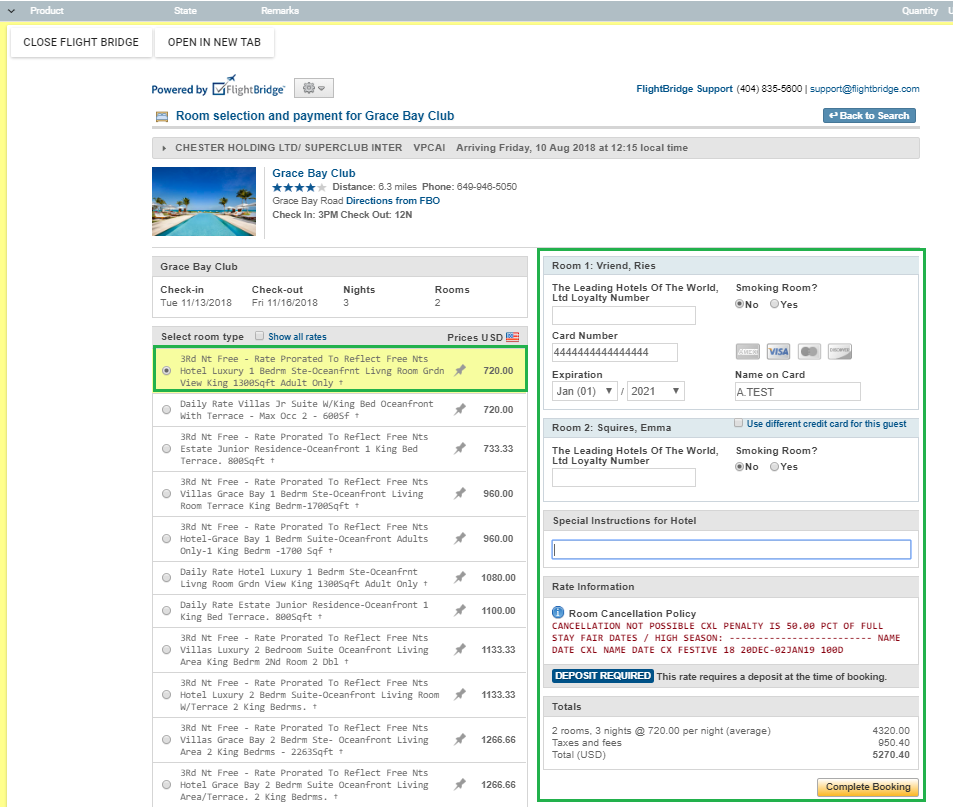Click the hotel star rating
This screenshot has height=807, width=953.
point(299,187)
